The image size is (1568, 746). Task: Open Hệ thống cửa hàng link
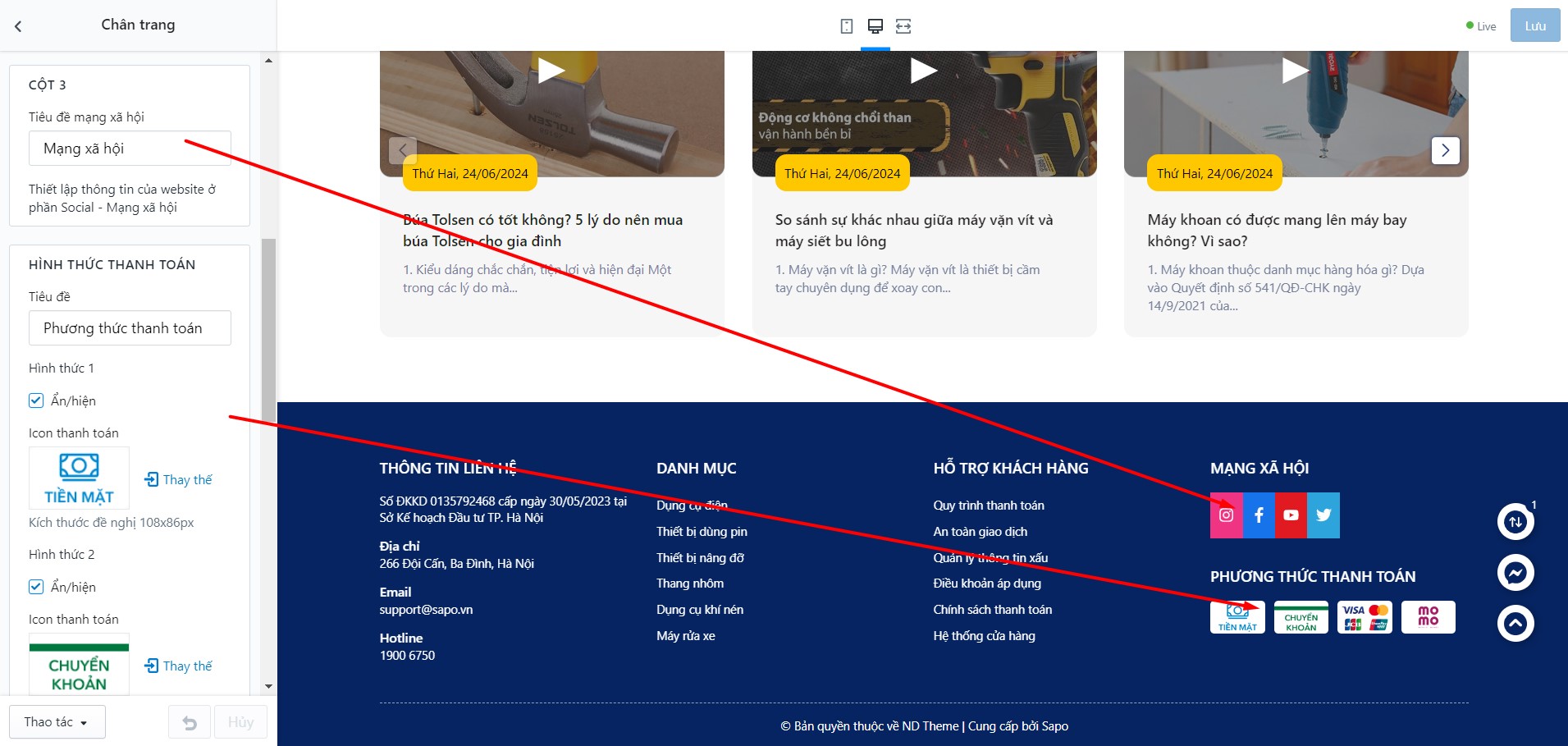pos(984,636)
